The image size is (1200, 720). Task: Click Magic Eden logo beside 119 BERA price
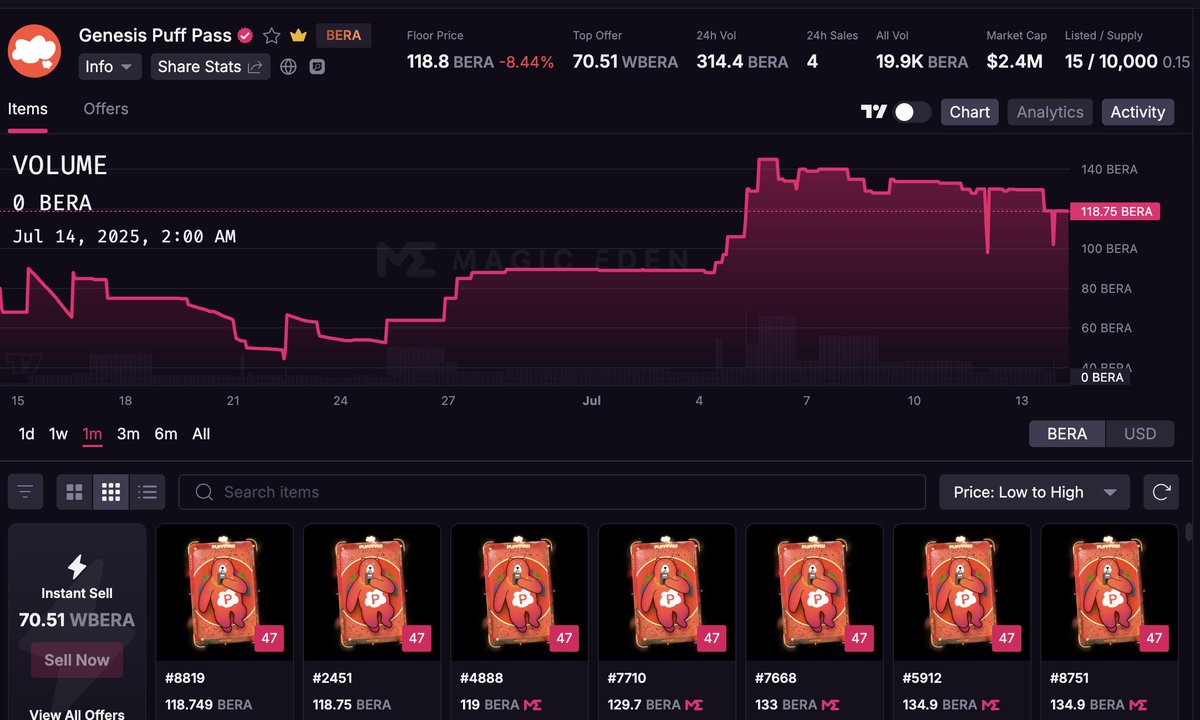click(532, 705)
